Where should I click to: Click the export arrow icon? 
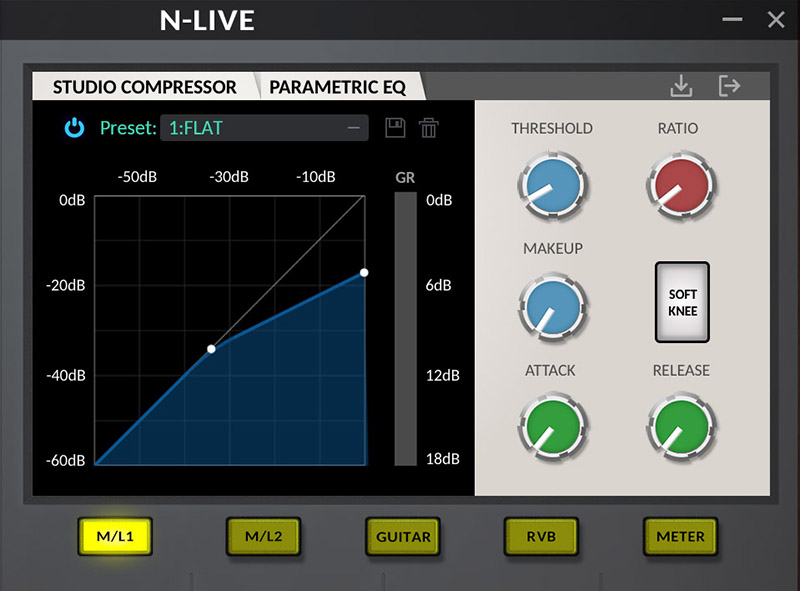coord(730,86)
